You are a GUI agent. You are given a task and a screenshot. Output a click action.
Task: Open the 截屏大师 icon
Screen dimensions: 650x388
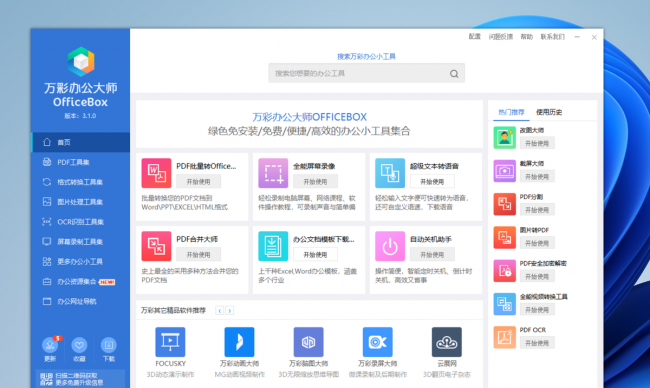coord(504,171)
